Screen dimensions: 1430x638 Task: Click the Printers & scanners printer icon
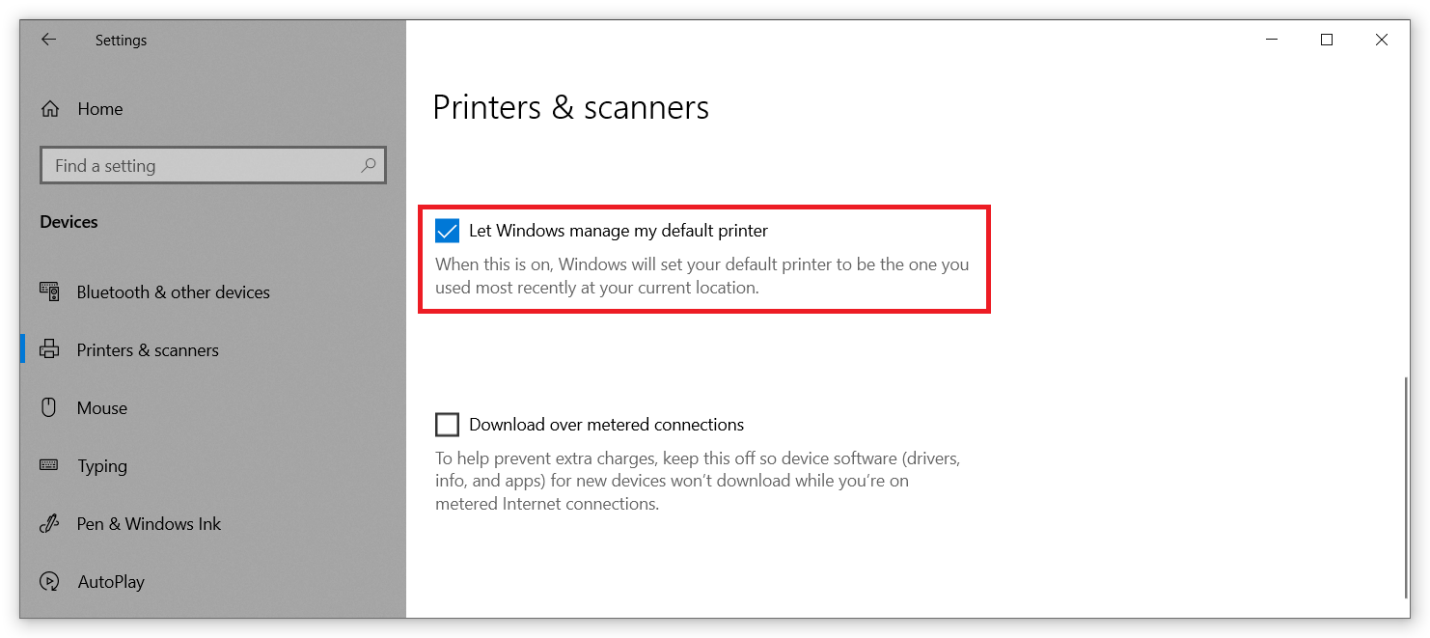(49, 350)
